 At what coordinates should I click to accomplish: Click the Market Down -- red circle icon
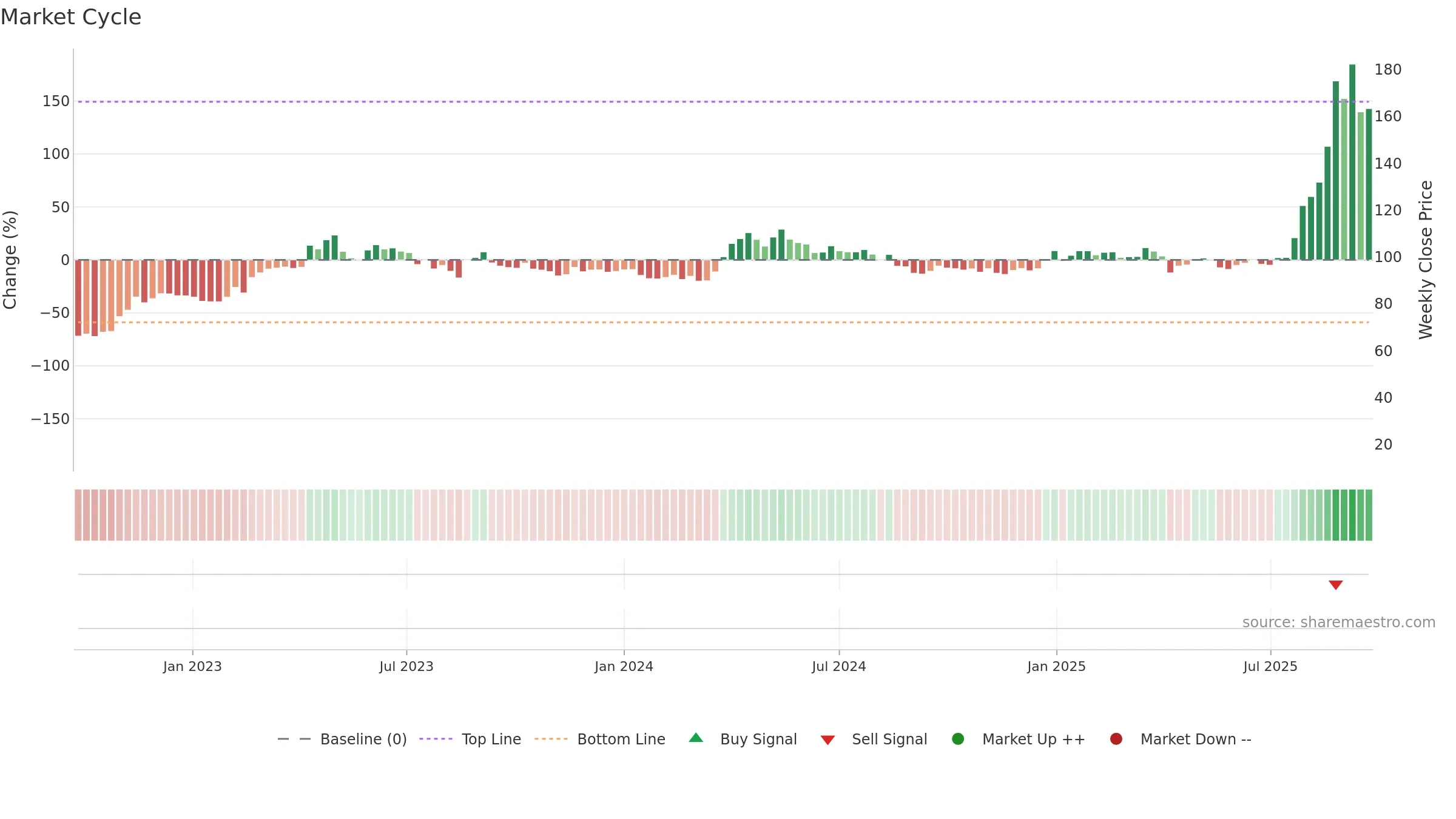click(x=1116, y=739)
